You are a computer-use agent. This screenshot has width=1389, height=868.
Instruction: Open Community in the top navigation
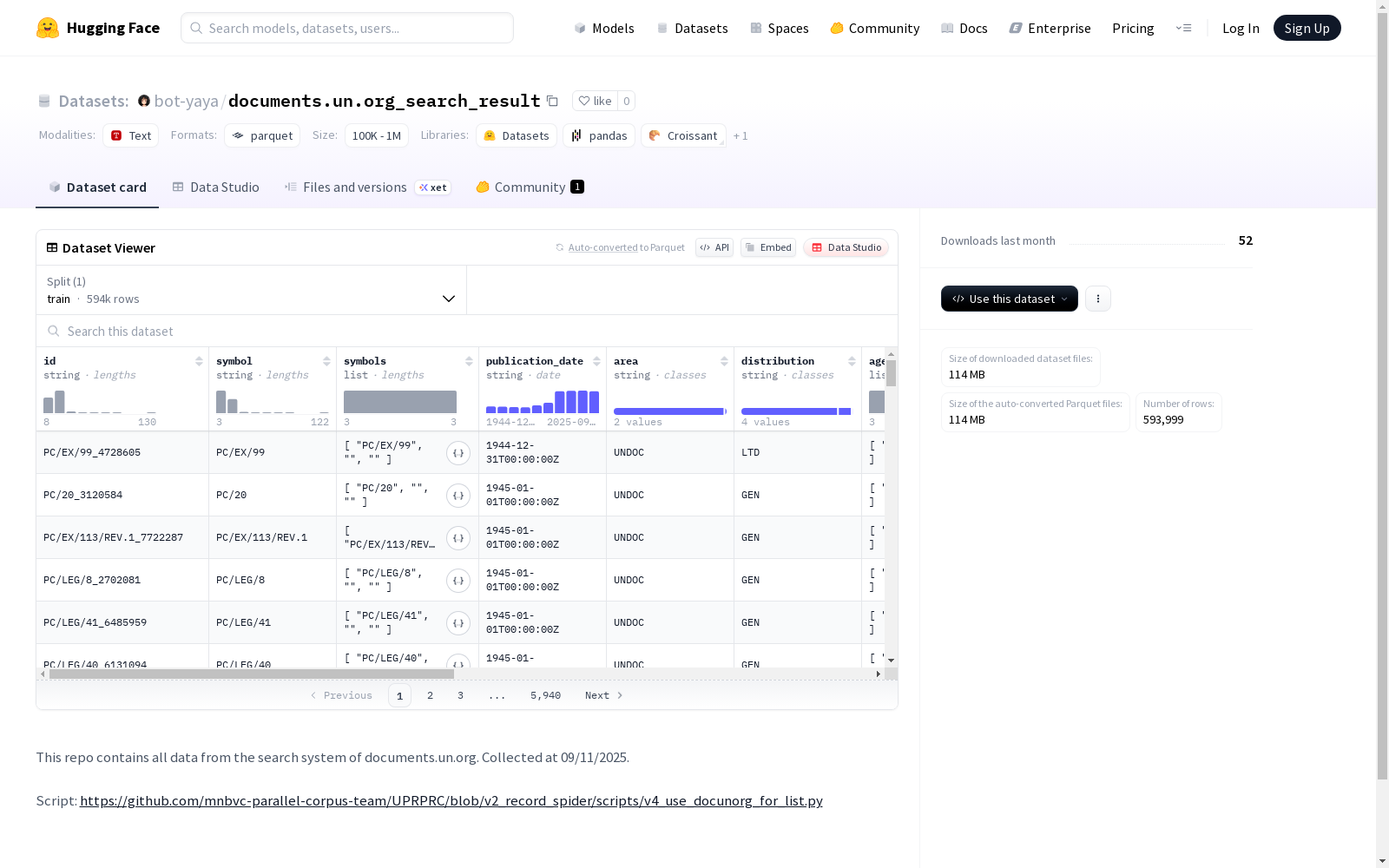click(875, 28)
